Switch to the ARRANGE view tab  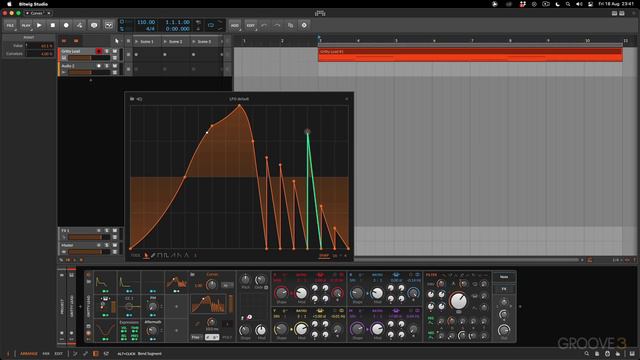pos(29,354)
